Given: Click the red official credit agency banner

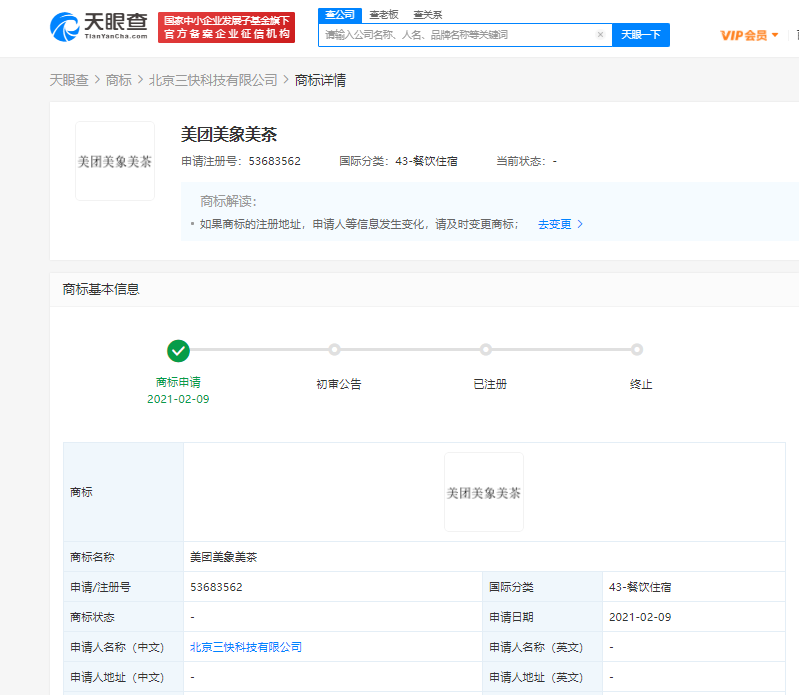Looking at the screenshot, I should tap(226, 28).
